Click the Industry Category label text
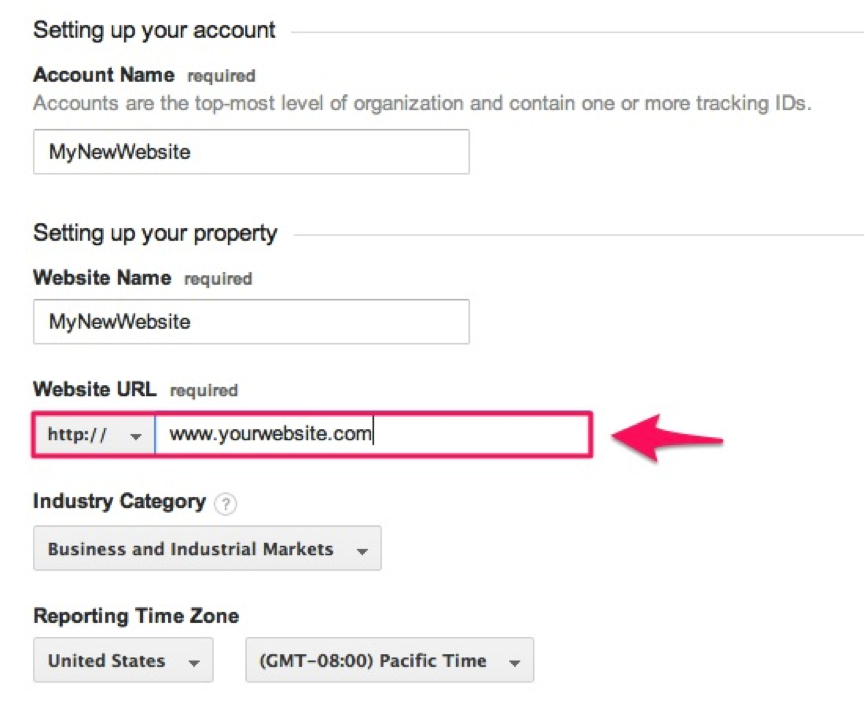Screen dimensions: 865x713 click(x=119, y=502)
